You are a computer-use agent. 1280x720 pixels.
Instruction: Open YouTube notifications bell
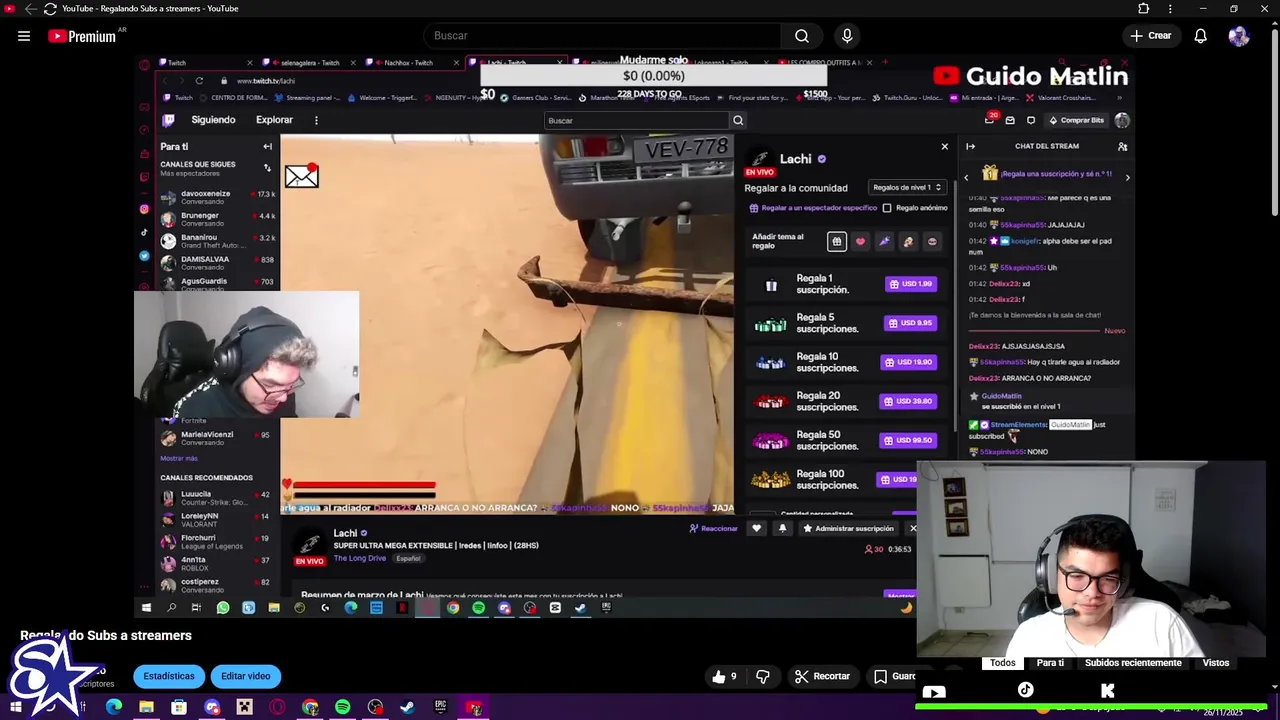1200,36
